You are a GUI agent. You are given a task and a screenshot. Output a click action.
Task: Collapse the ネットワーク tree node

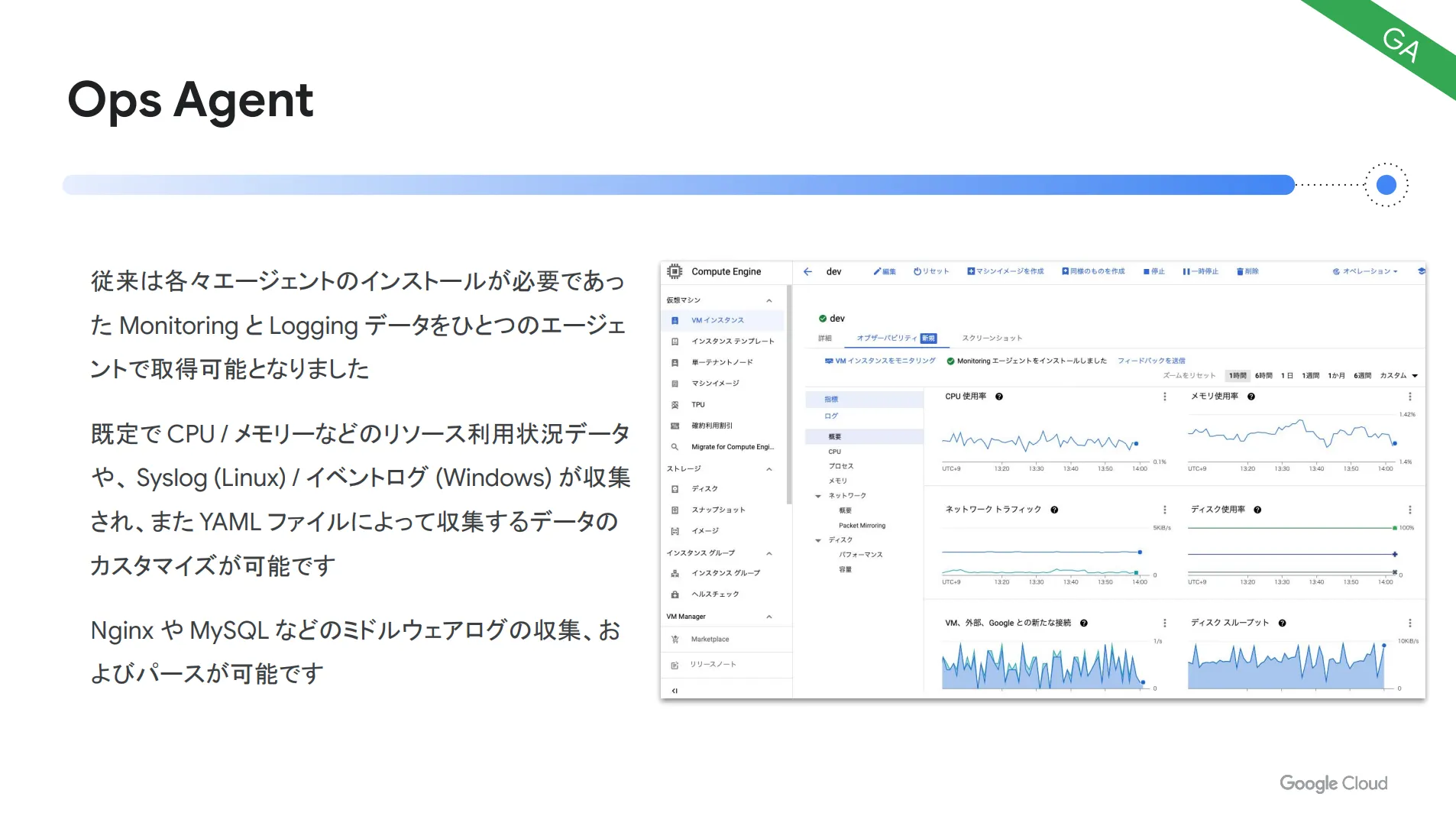pos(818,496)
